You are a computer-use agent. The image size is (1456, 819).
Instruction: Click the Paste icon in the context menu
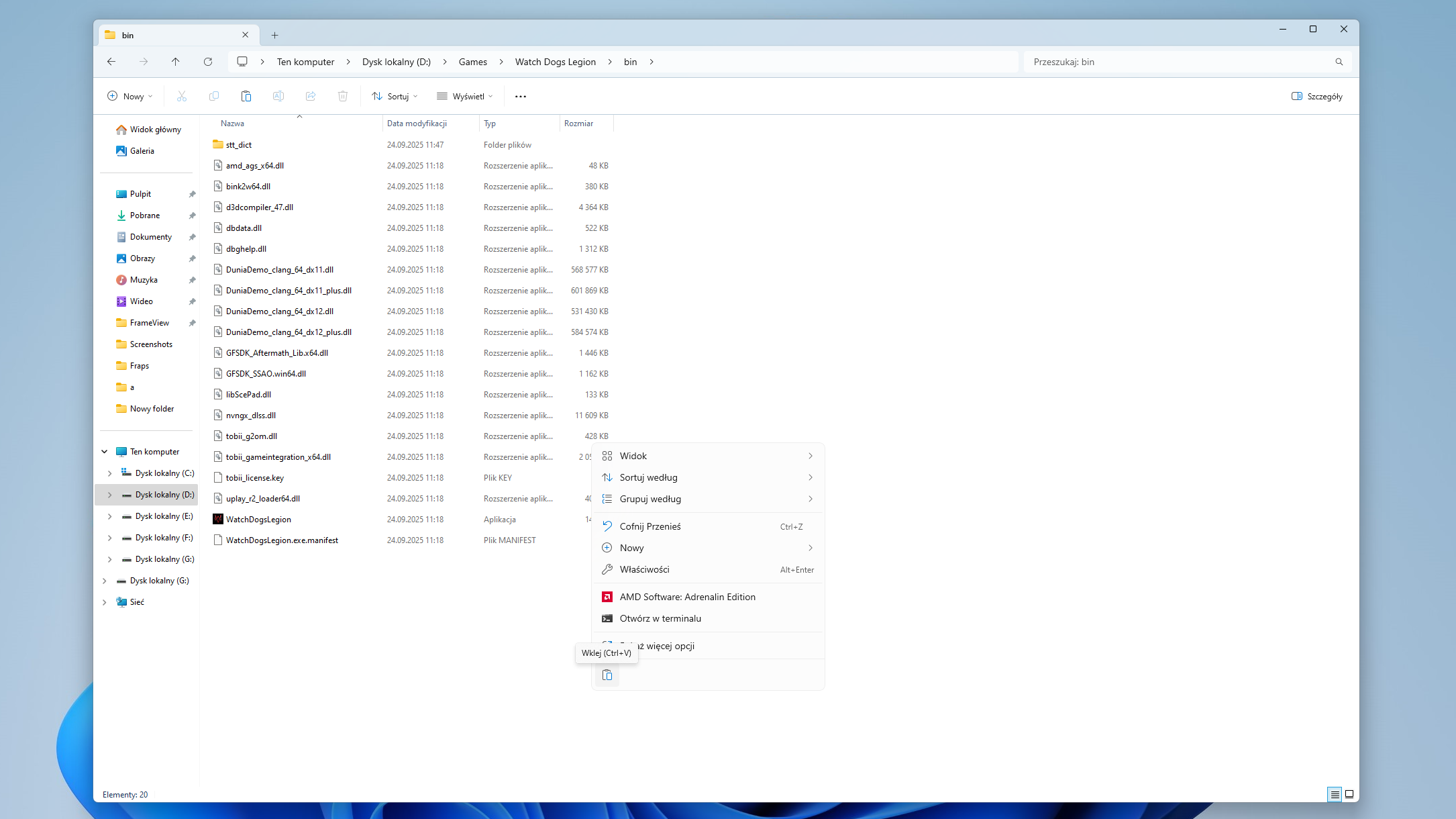coord(607,675)
